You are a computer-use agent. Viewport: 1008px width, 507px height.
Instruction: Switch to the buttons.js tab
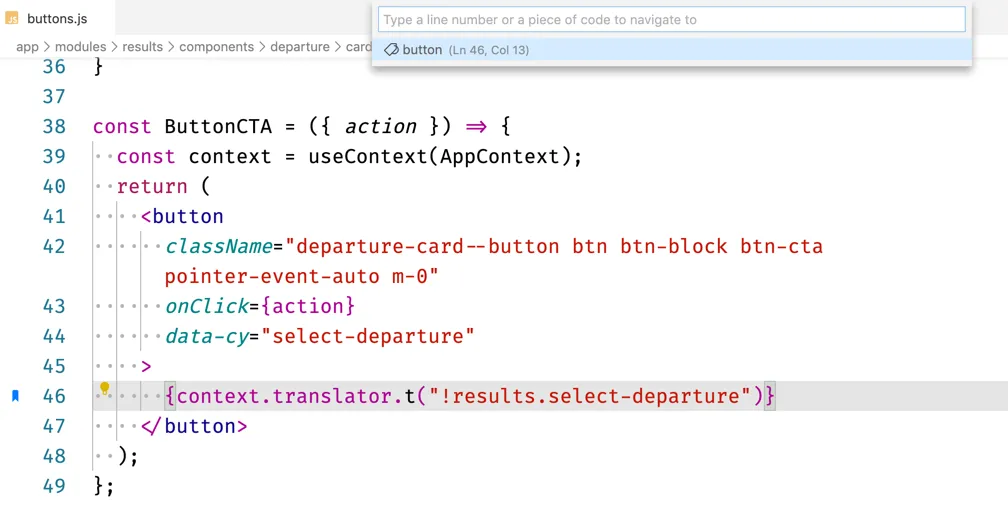click(x=56, y=18)
